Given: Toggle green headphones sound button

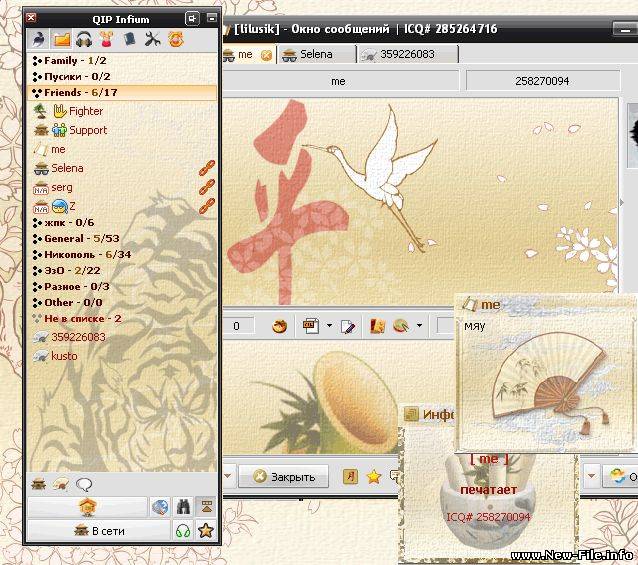Looking at the screenshot, I should coord(183,530).
